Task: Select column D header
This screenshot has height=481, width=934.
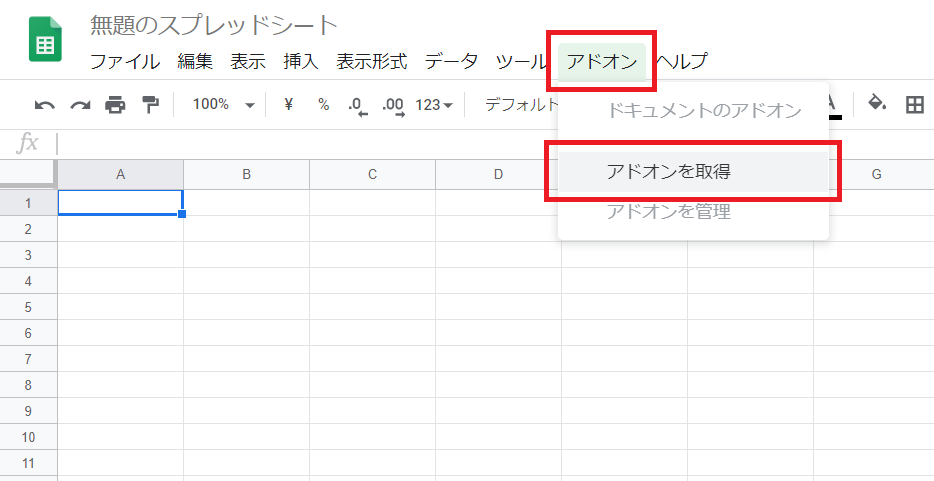Action: point(498,174)
